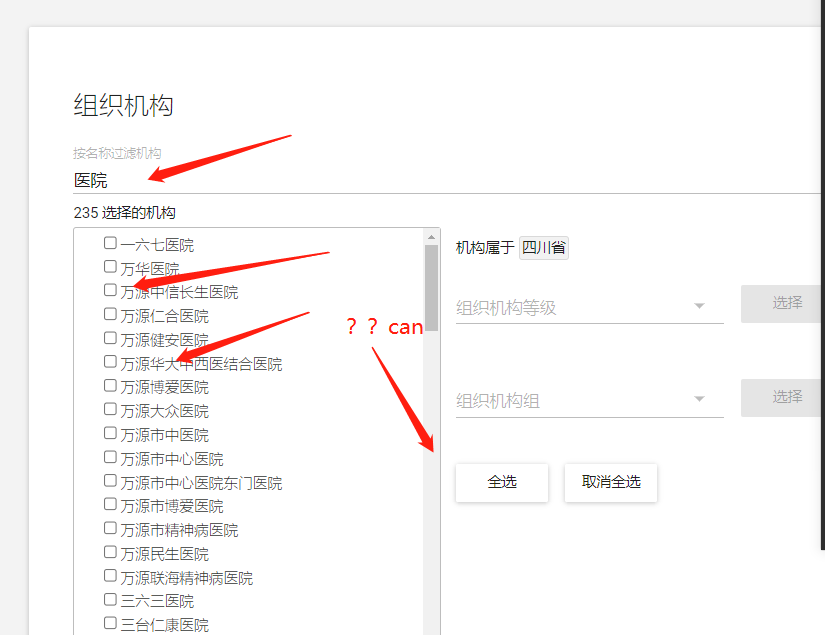
Task: Check 万源健安医院 in the list
Action: point(110,338)
